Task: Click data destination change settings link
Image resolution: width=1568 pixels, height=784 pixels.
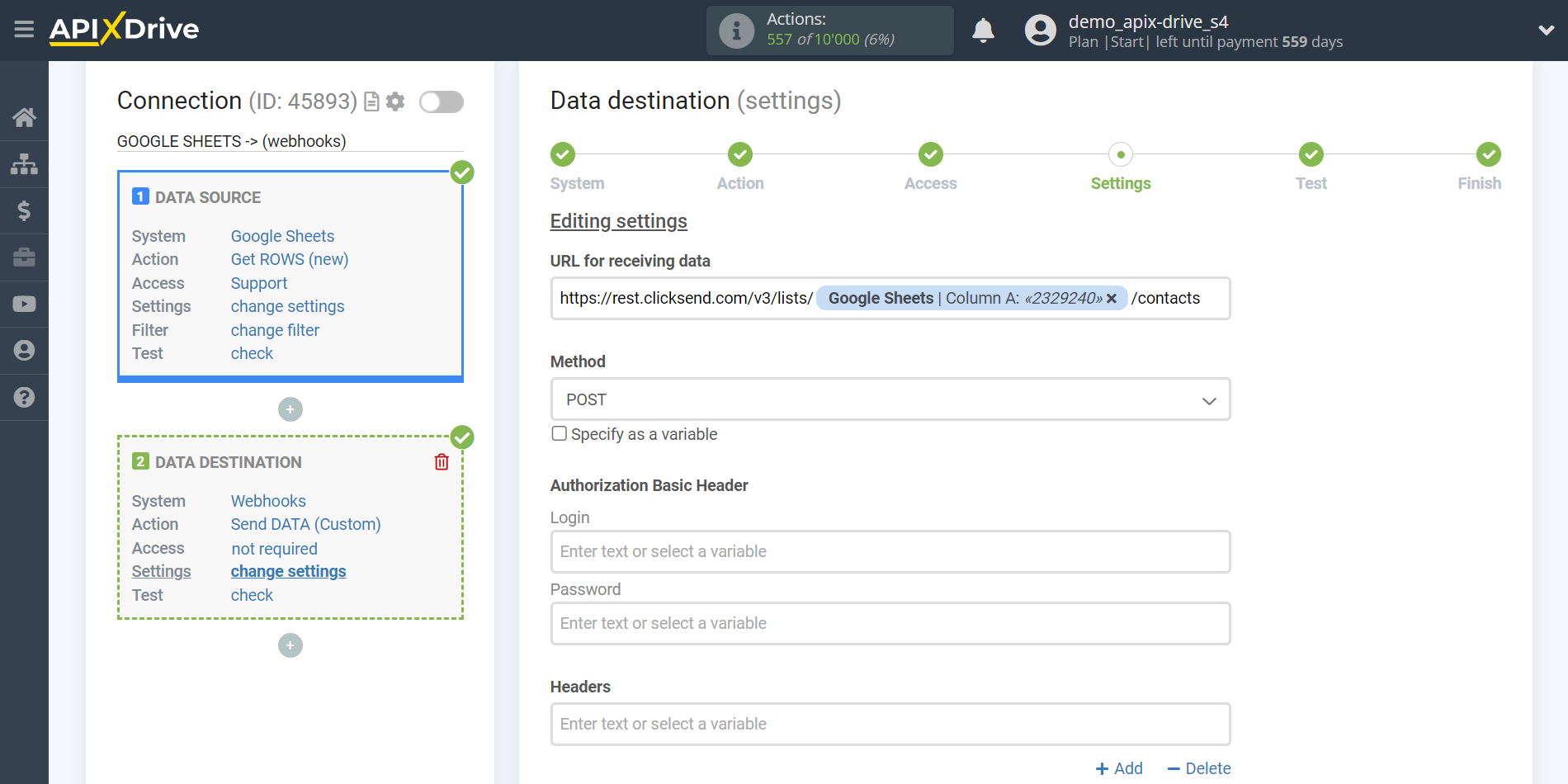Action: point(288,571)
